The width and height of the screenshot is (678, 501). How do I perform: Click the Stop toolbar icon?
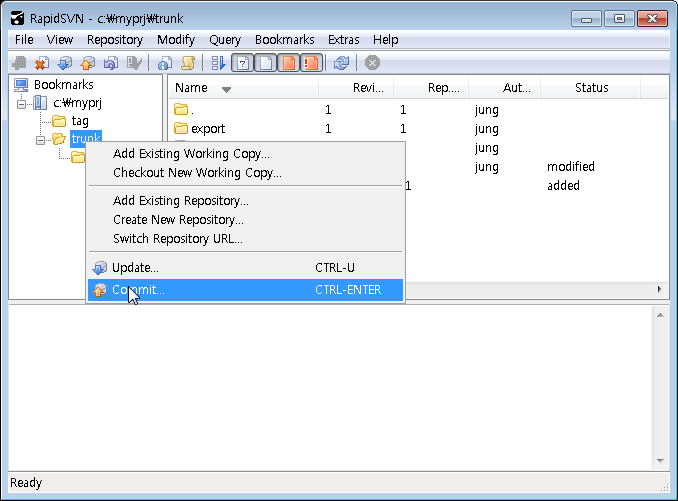pos(372,63)
